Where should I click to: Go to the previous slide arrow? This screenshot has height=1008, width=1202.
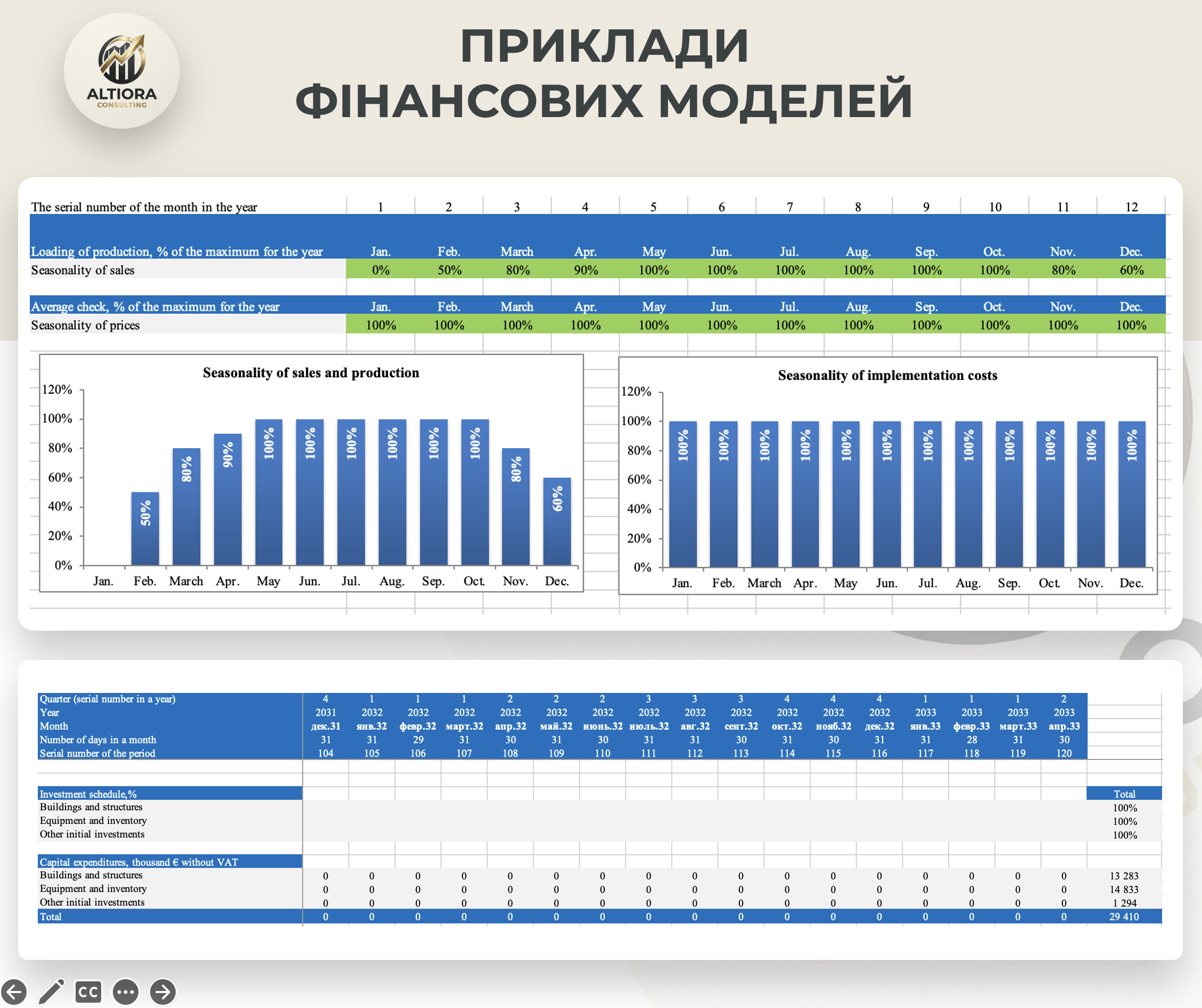(x=14, y=992)
